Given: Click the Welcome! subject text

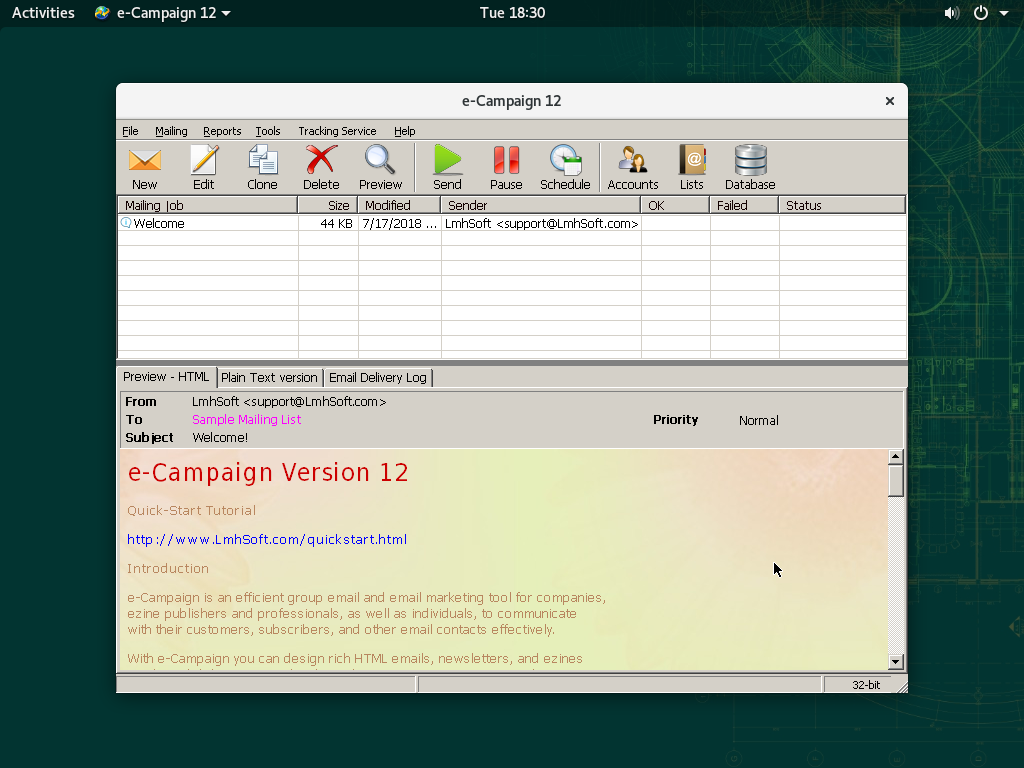Looking at the screenshot, I should (x=220, y=438).
